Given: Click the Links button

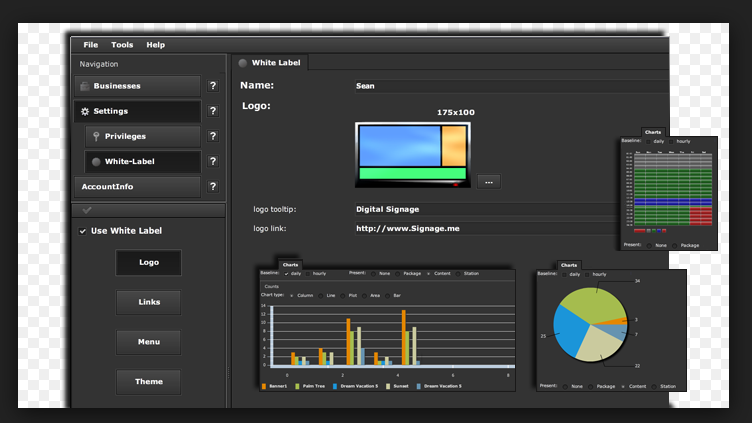Looking at the screenshot, I should [x=149, y=302].
